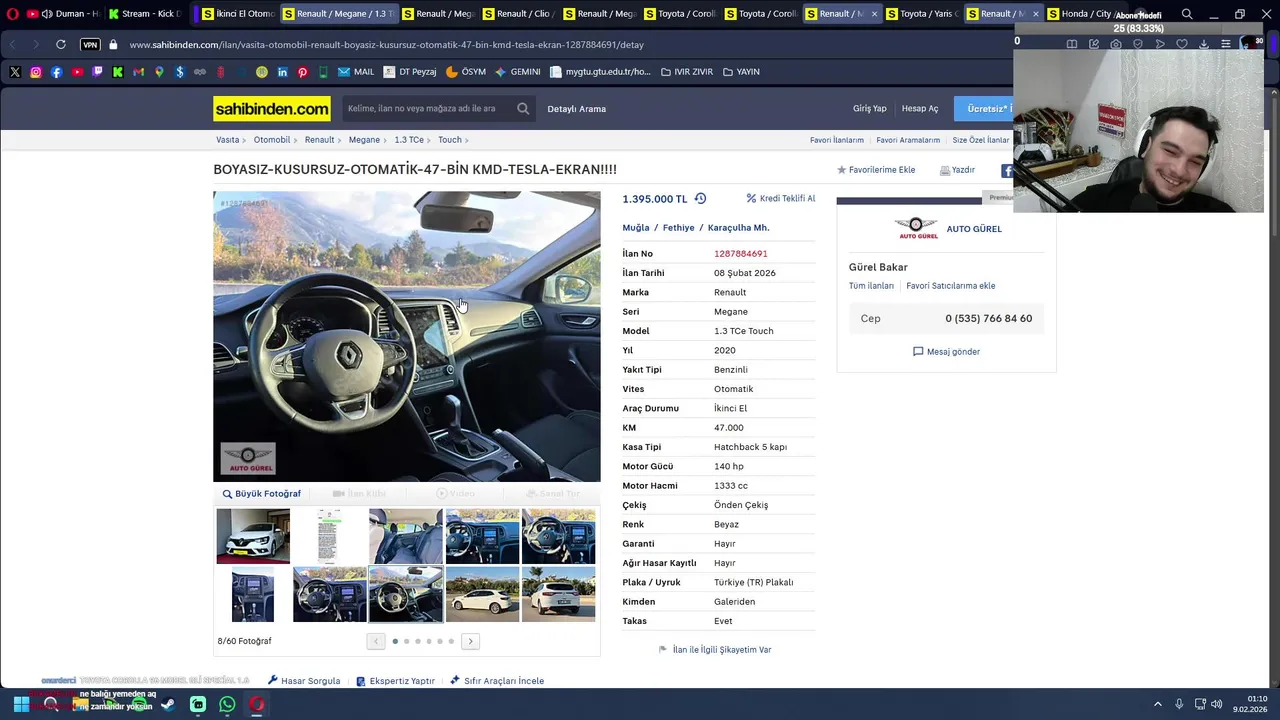Click Favori Satıcılarıma ekle
Image resolution: width=1280 pixels, height=720 pixels.
tap(951, 286)
